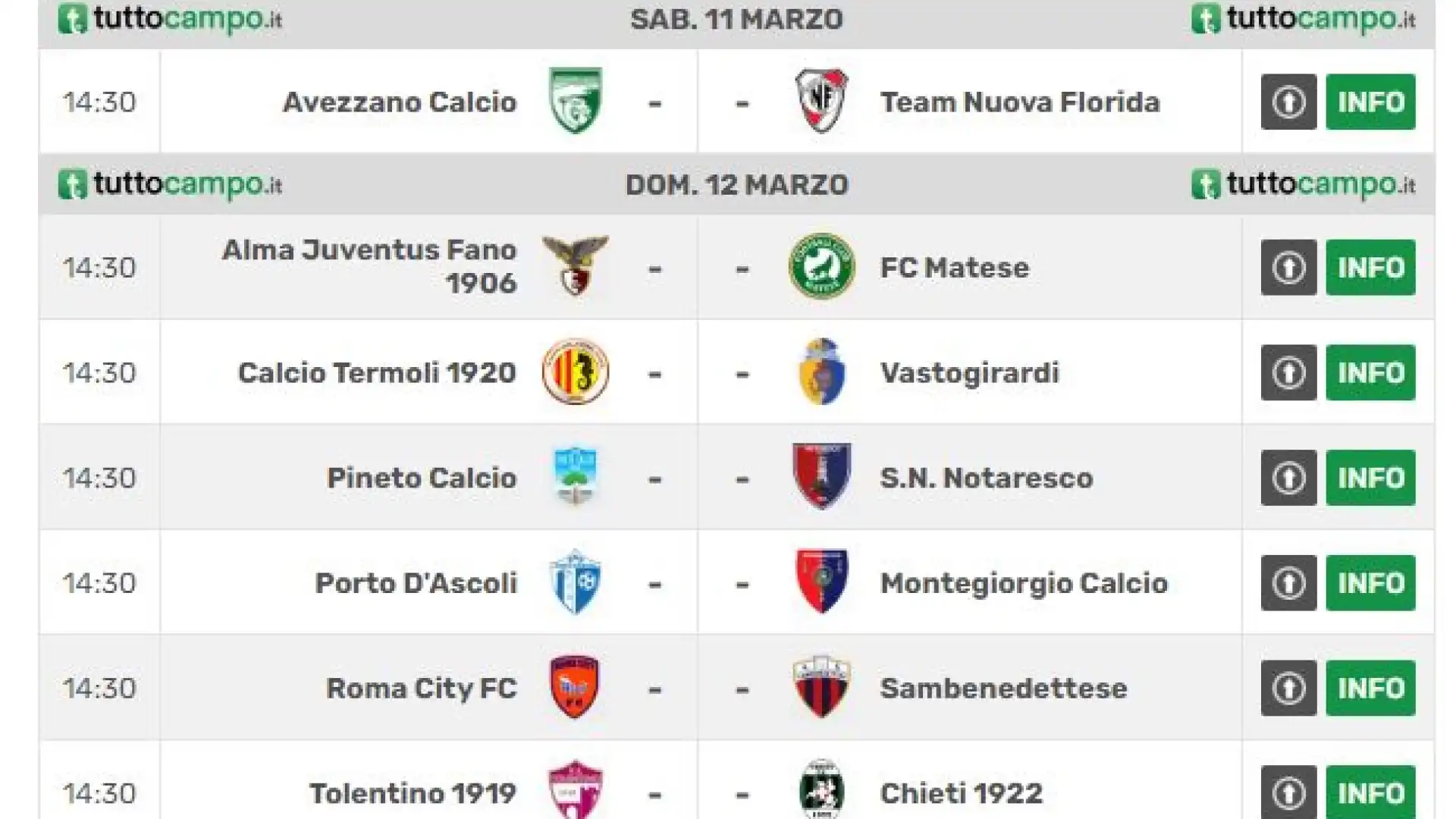Image resolution: width=1456 pixels, height=819 pixels.
Task: Click the Vastogirardi team crest
Action: point(822,372)
